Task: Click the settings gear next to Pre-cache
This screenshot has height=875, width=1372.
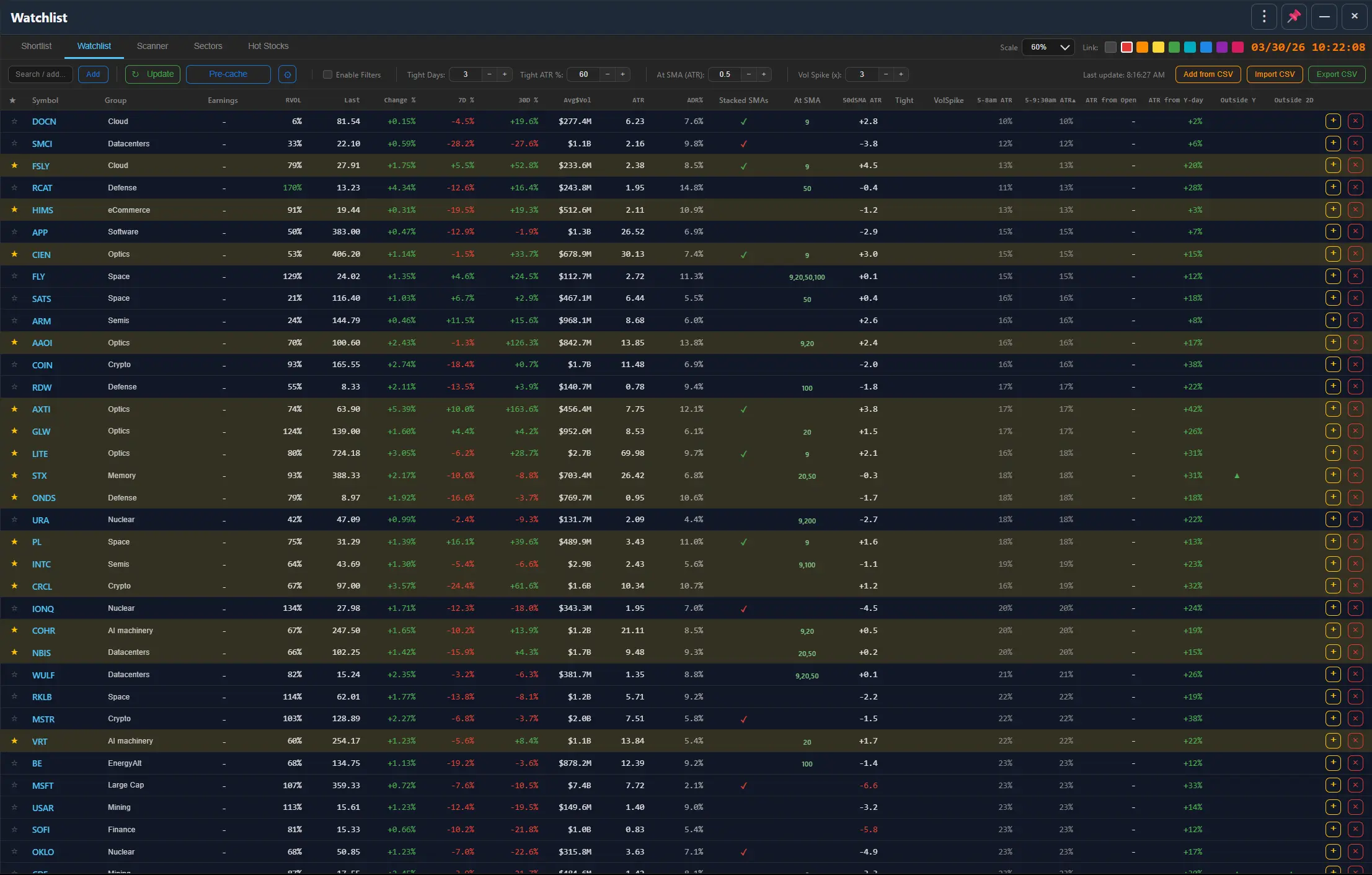Action: coord(287,74)
